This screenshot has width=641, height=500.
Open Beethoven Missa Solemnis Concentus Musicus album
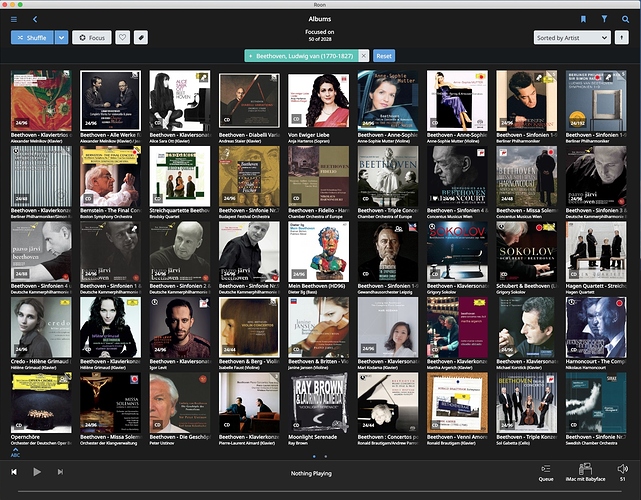tap(527, 176)
